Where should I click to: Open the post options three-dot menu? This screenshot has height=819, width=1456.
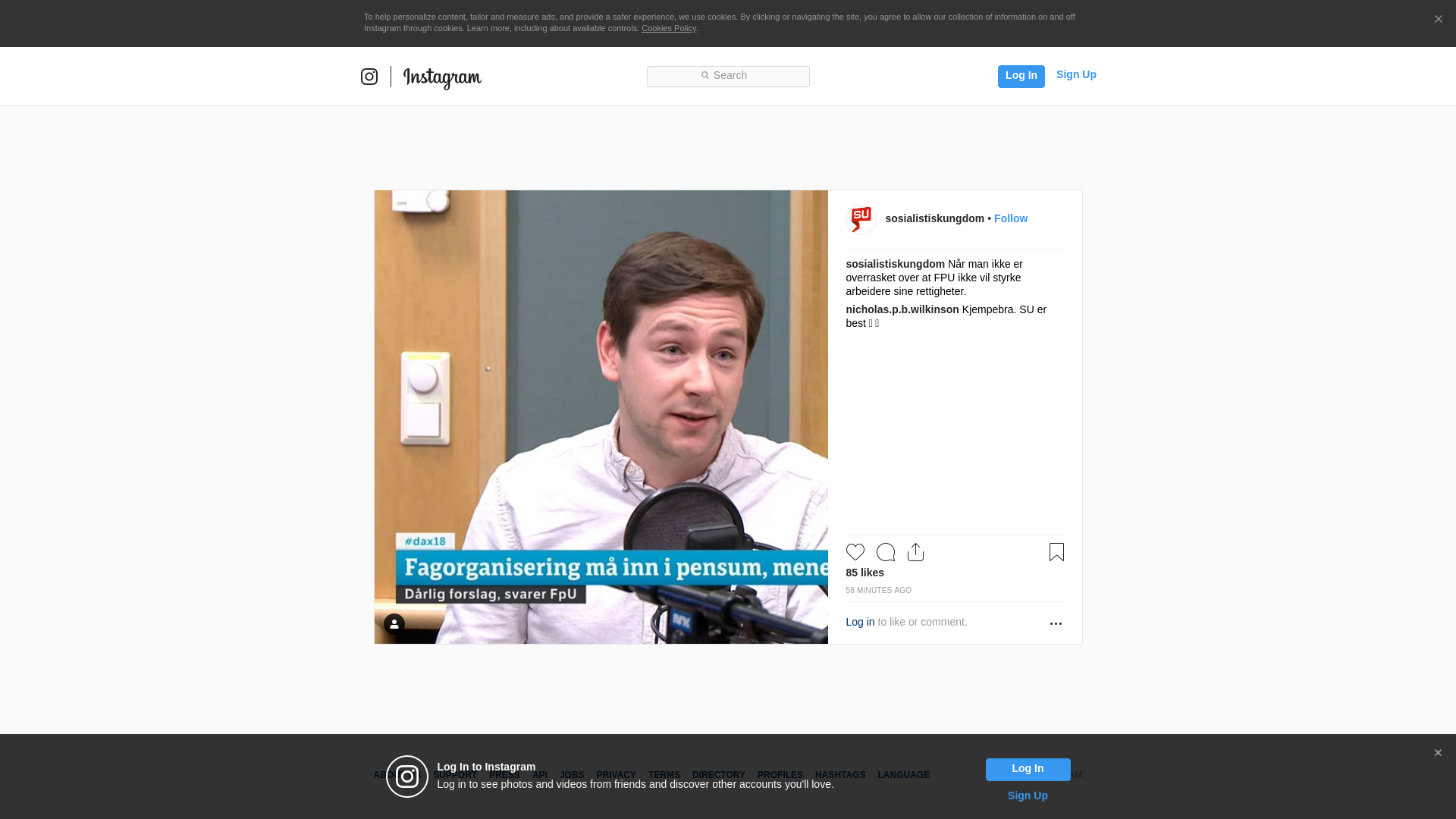[1056, 623]
